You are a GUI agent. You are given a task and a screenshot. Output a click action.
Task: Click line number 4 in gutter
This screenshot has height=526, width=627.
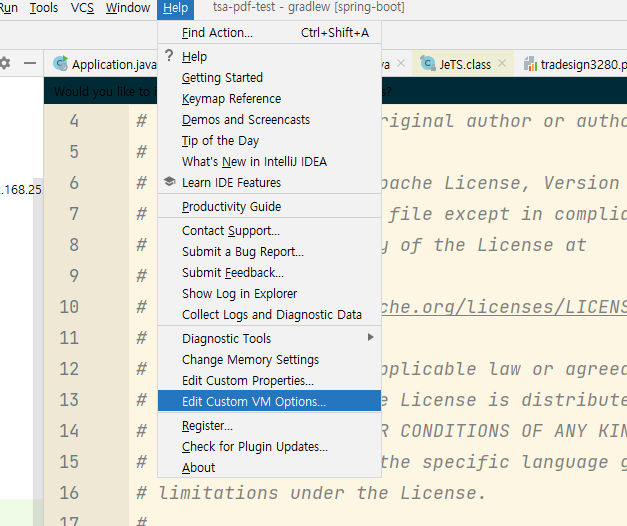[x=74, y=121]
